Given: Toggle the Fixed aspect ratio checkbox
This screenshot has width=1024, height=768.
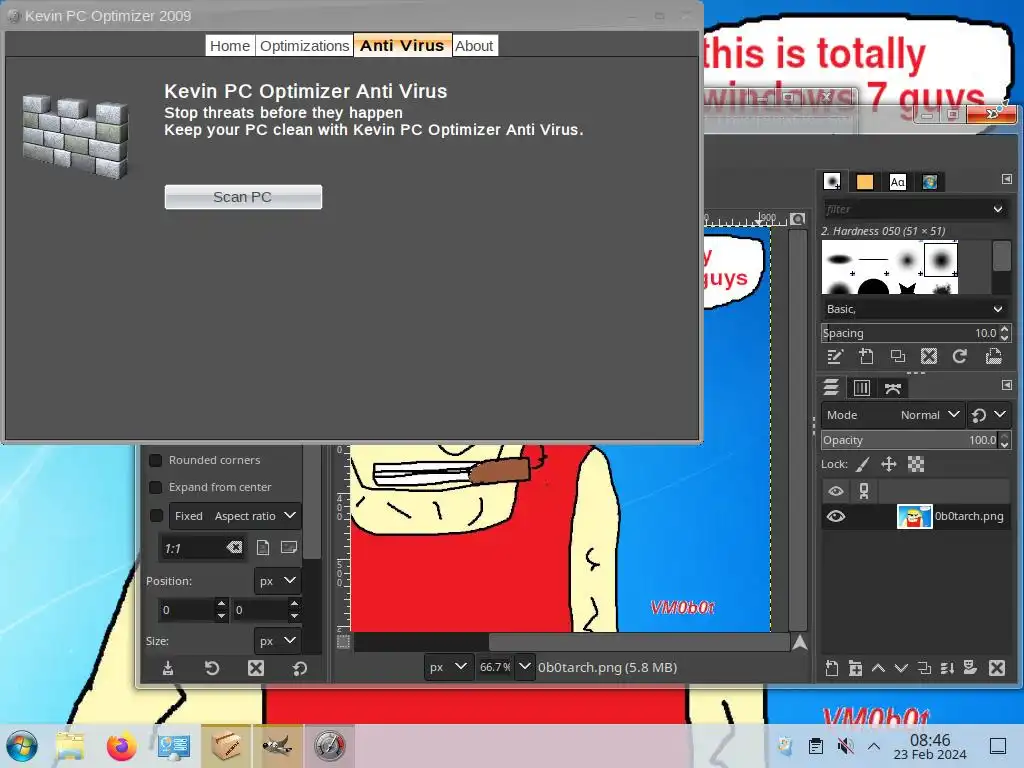Looking at the screenshot, I should click(156, 516).
